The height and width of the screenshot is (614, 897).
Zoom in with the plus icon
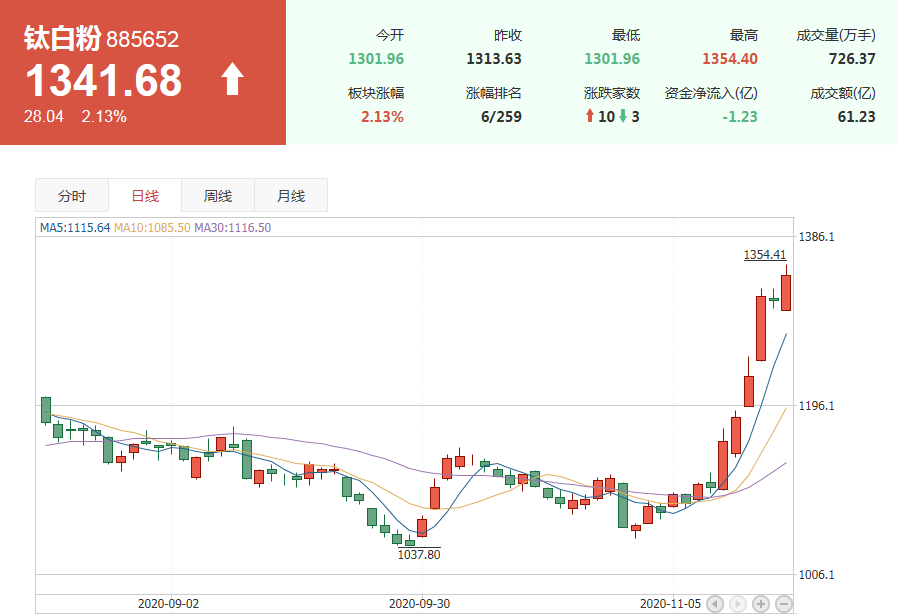761,604
